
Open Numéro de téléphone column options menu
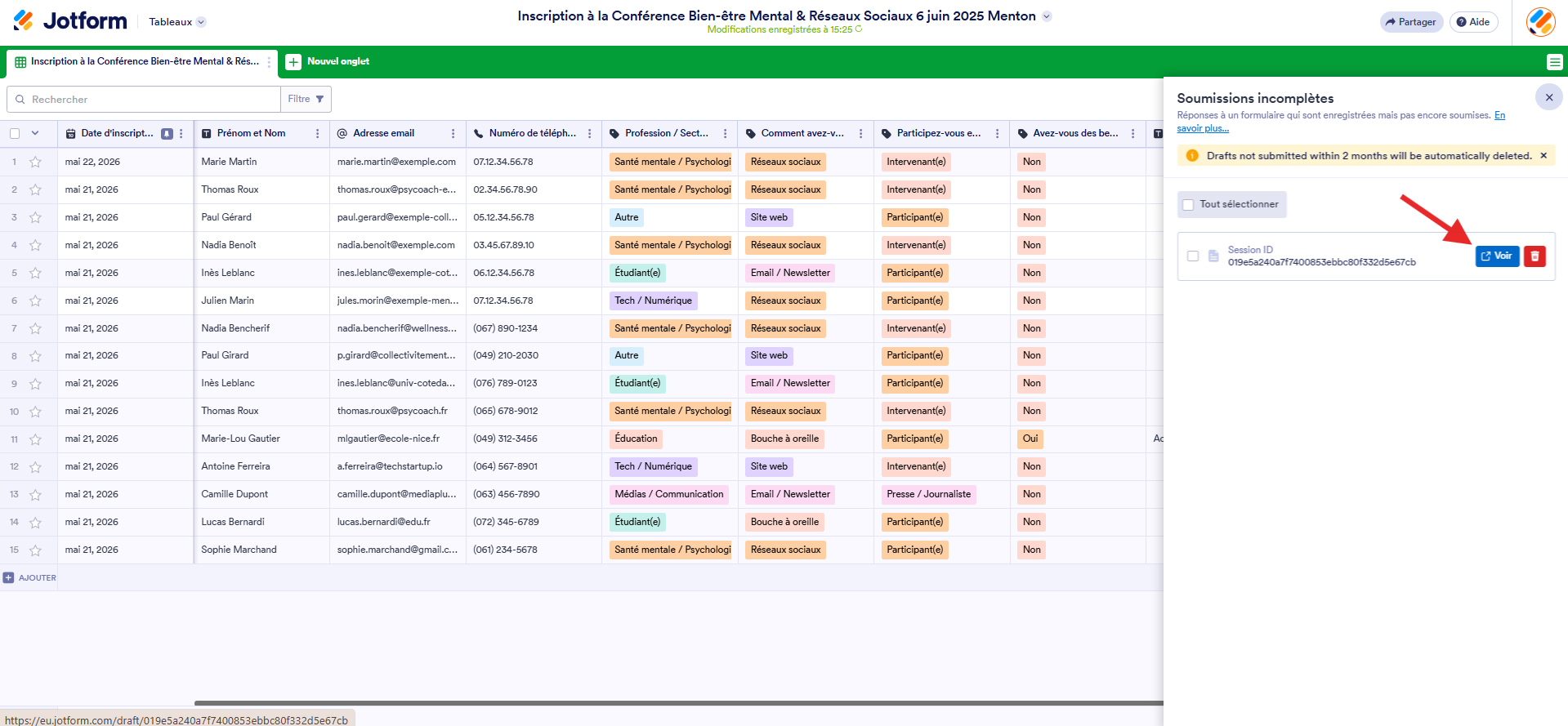pyautogui.click(x=589, y=133)
